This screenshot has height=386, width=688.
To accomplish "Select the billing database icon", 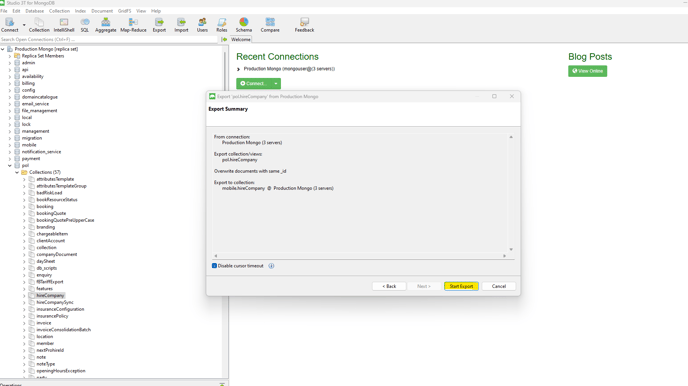I will (x=17, y=83).
